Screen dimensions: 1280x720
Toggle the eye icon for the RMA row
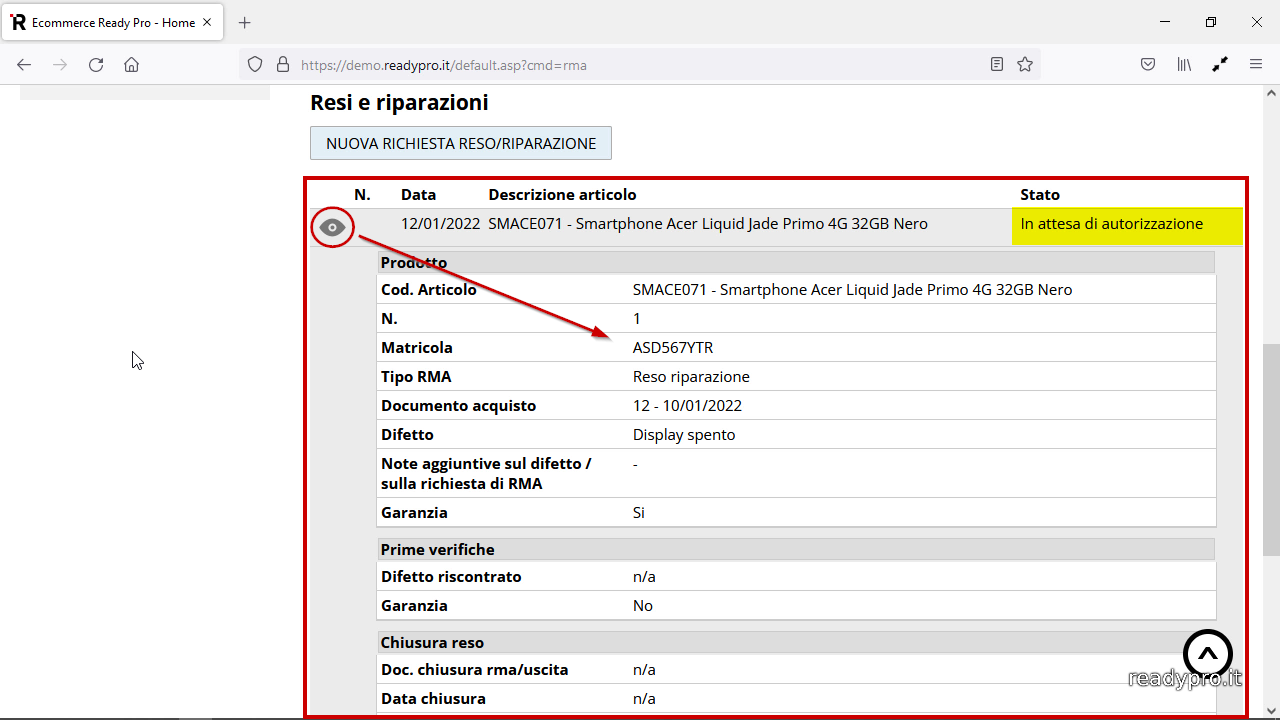click(x=332, y=228)
